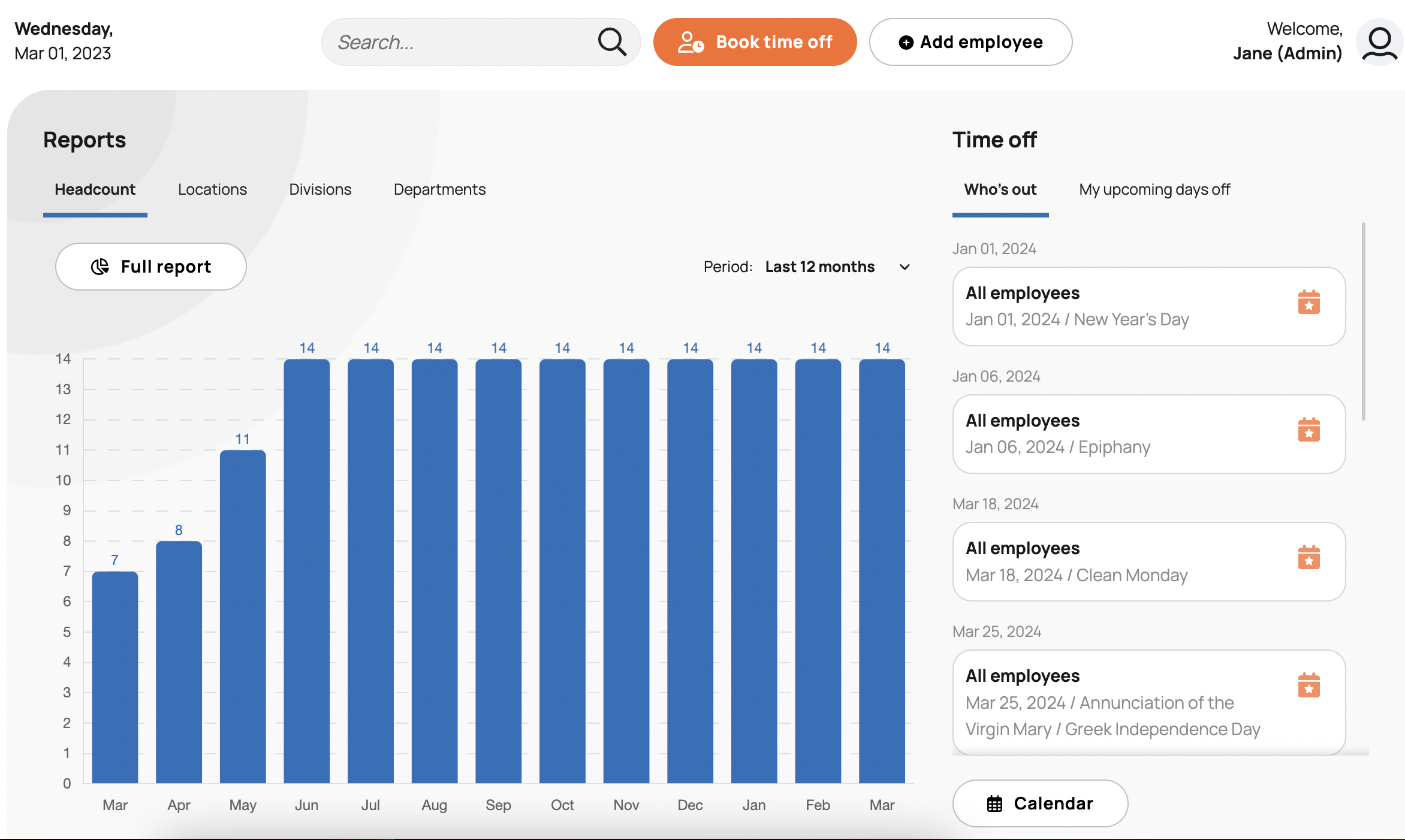The width and height of the screenshot is (1405, 840).
Task: Click the Epiphany holiday calendar icon
Action: 1308,430
